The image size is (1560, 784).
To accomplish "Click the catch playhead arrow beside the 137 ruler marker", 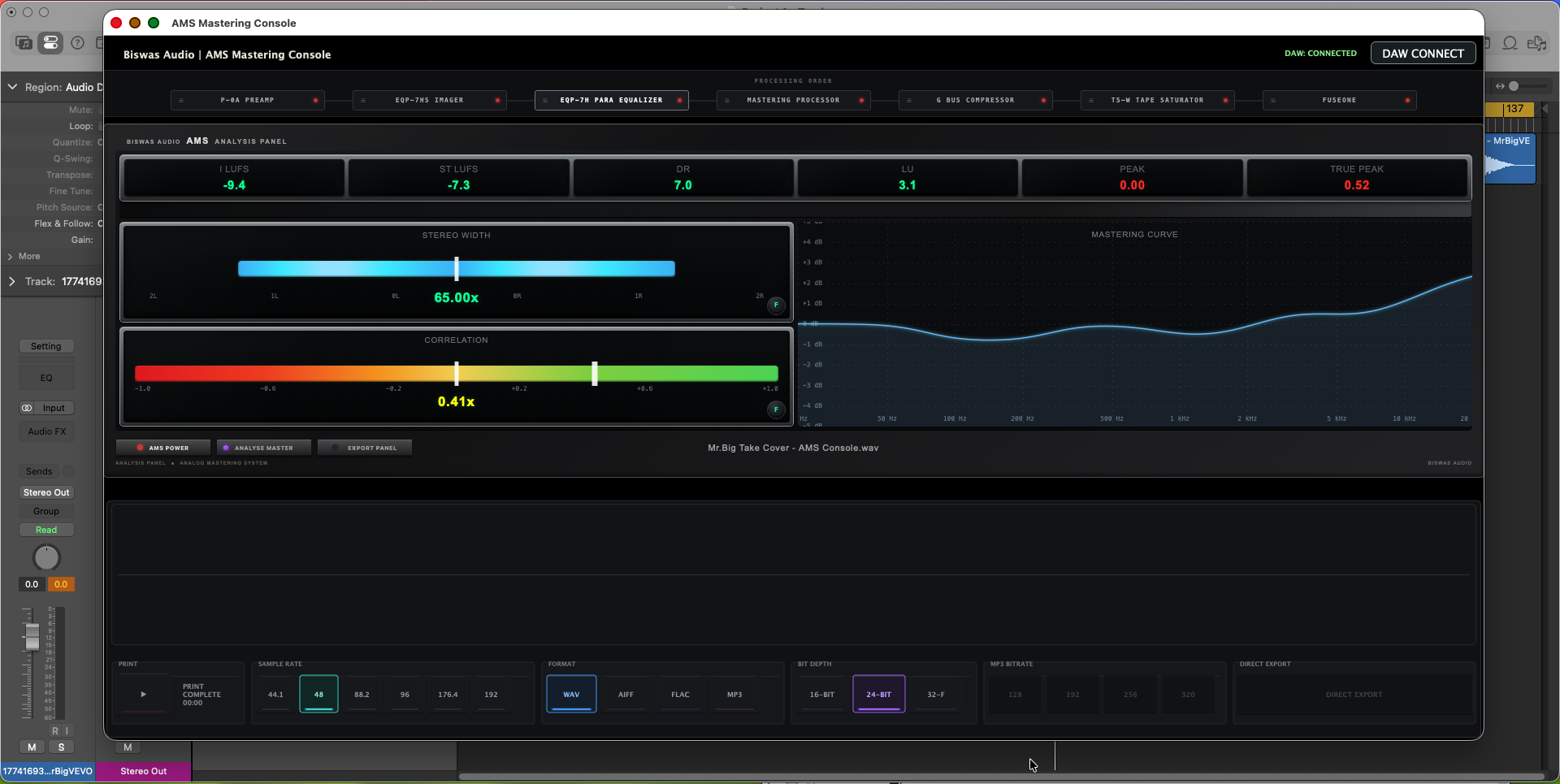I will [x=1545, y=109].
